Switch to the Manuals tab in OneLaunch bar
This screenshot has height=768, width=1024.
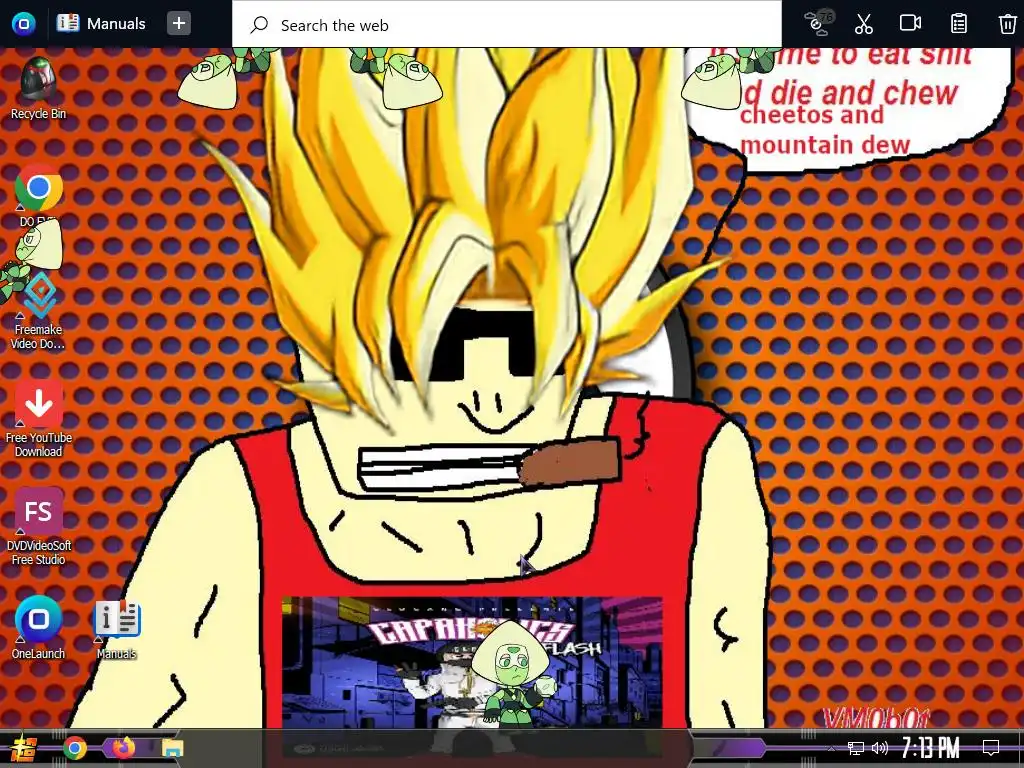101,24
